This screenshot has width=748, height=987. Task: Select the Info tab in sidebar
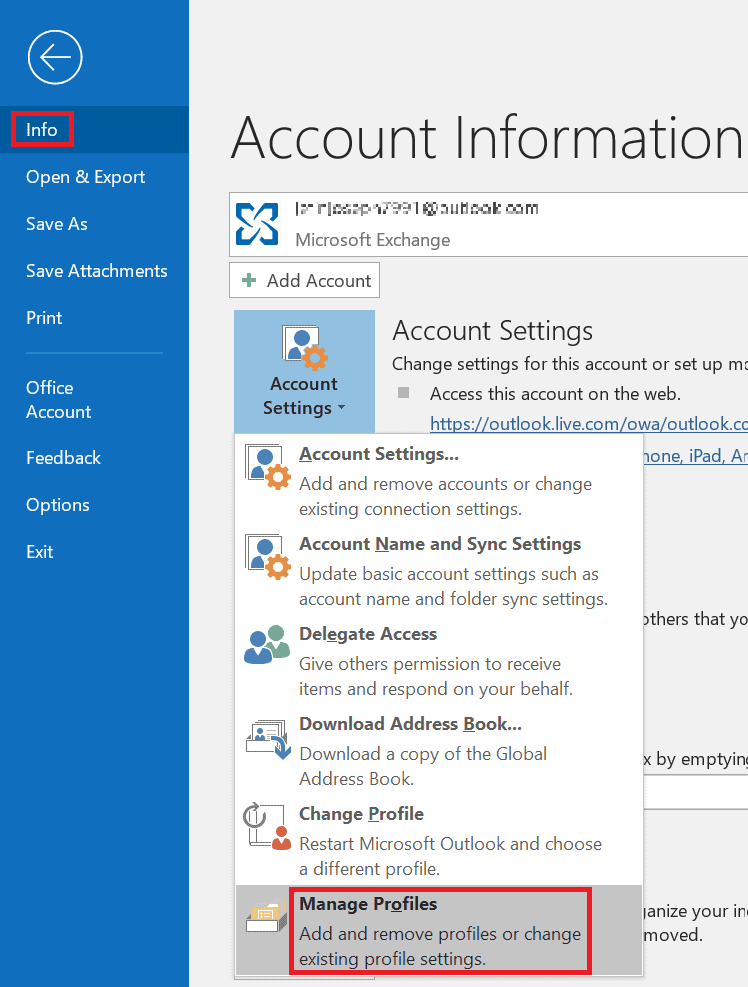click(42, 130)
